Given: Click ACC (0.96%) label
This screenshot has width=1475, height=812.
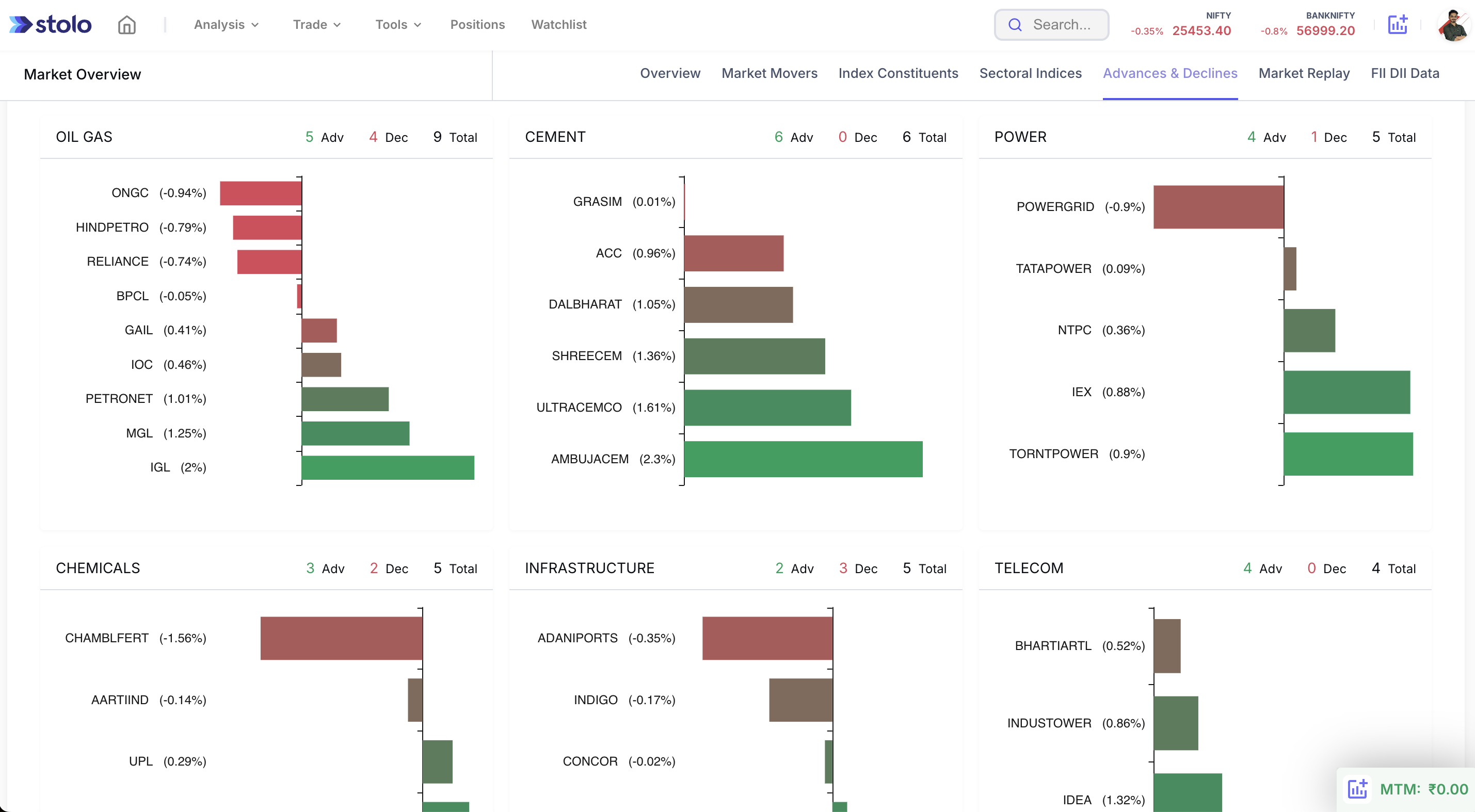Looking at the screenshot, I should [636, 253].
